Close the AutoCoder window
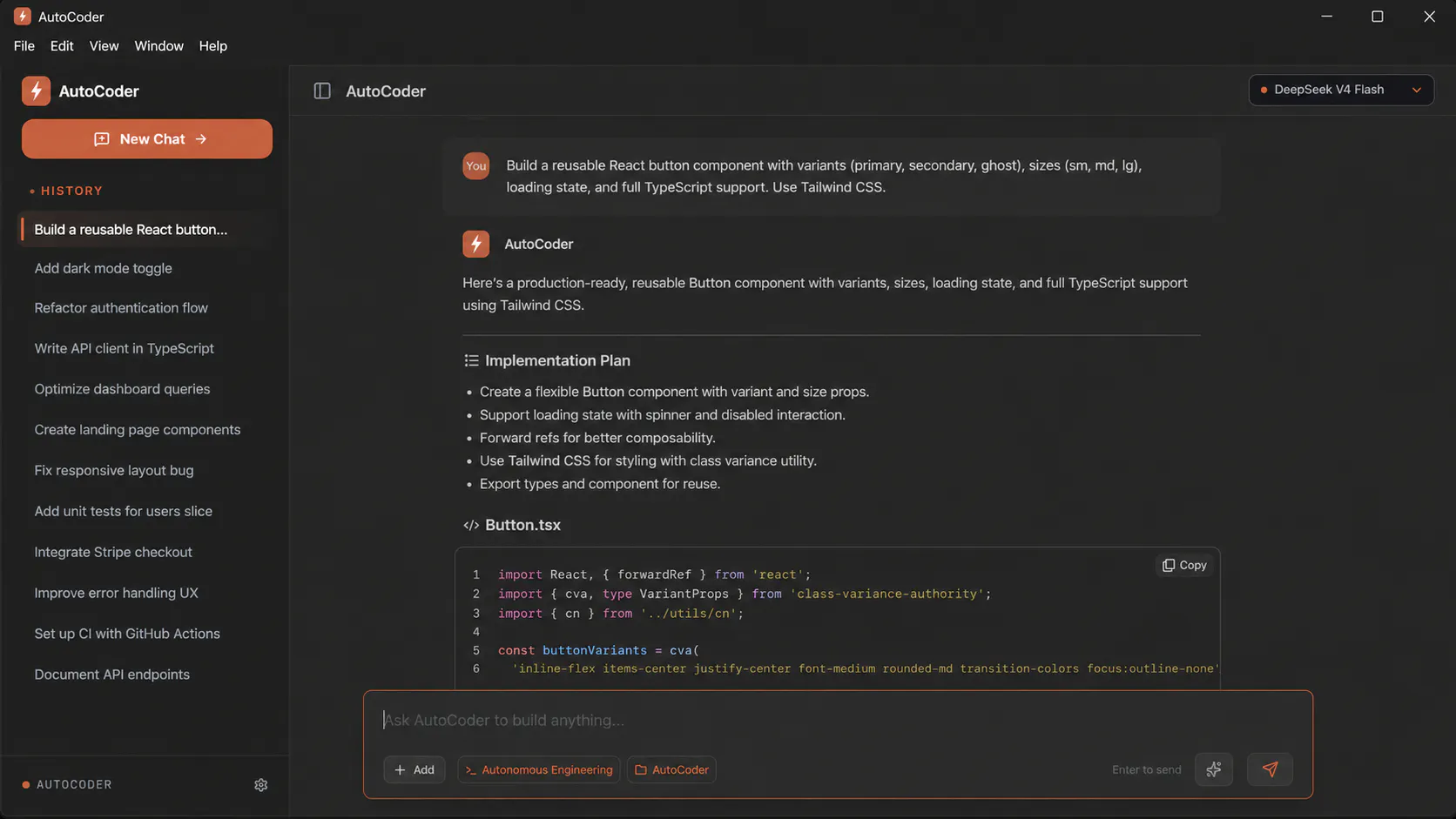 pos(1429,17)
